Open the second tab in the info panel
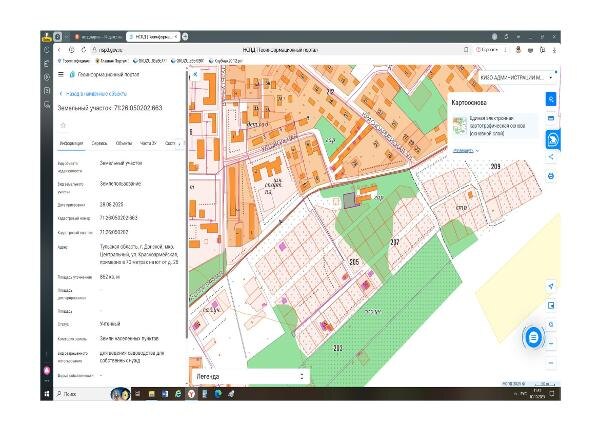The width and height of the screenshot is (600, 424). (x=99, y=144)
